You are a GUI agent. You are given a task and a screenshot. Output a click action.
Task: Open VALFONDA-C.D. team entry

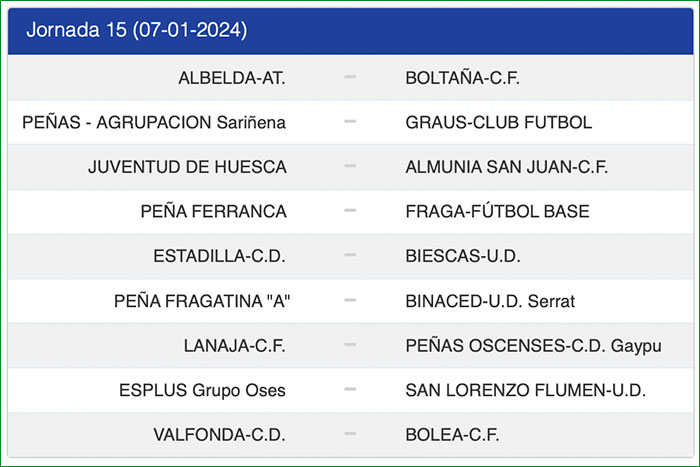(219, 435)
